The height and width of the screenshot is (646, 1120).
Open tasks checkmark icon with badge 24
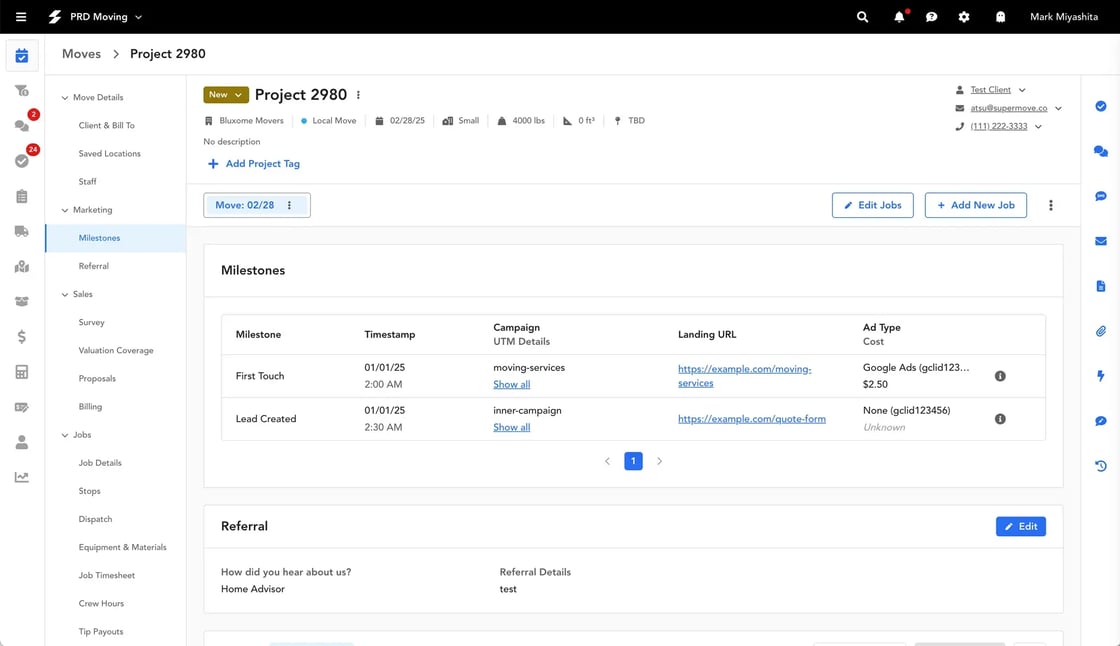[x=22, y=161]
